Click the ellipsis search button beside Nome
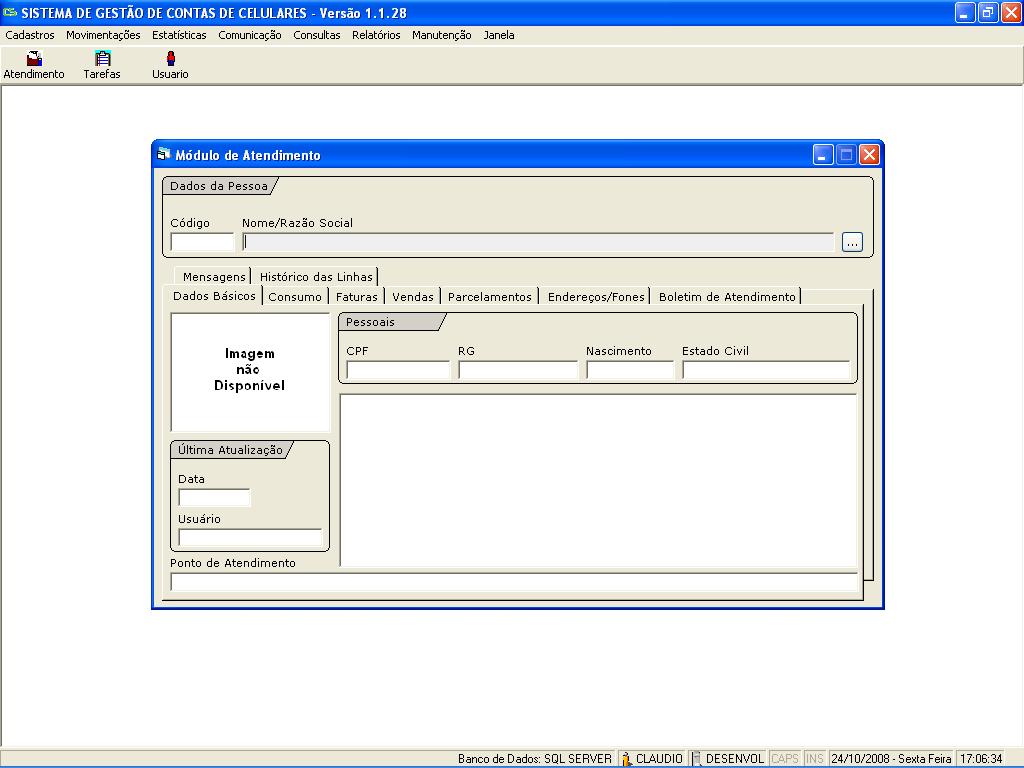1024x768 pixels. 852,242
